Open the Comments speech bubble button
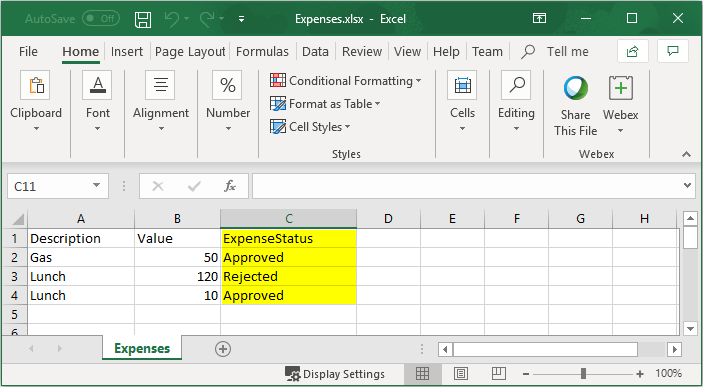This screenshot has height=387, width=703. pyautogui.click(x=673, y=51)
